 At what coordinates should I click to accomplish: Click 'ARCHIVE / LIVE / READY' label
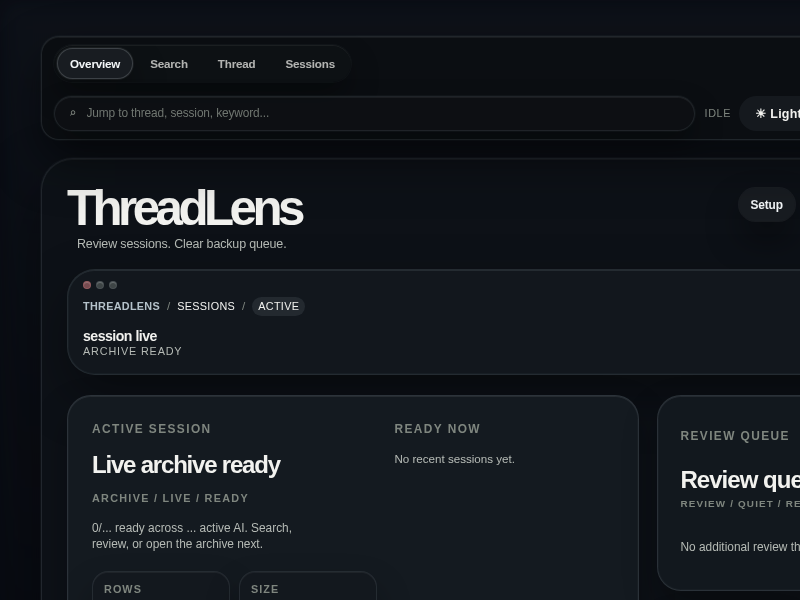tap(170, 498)
